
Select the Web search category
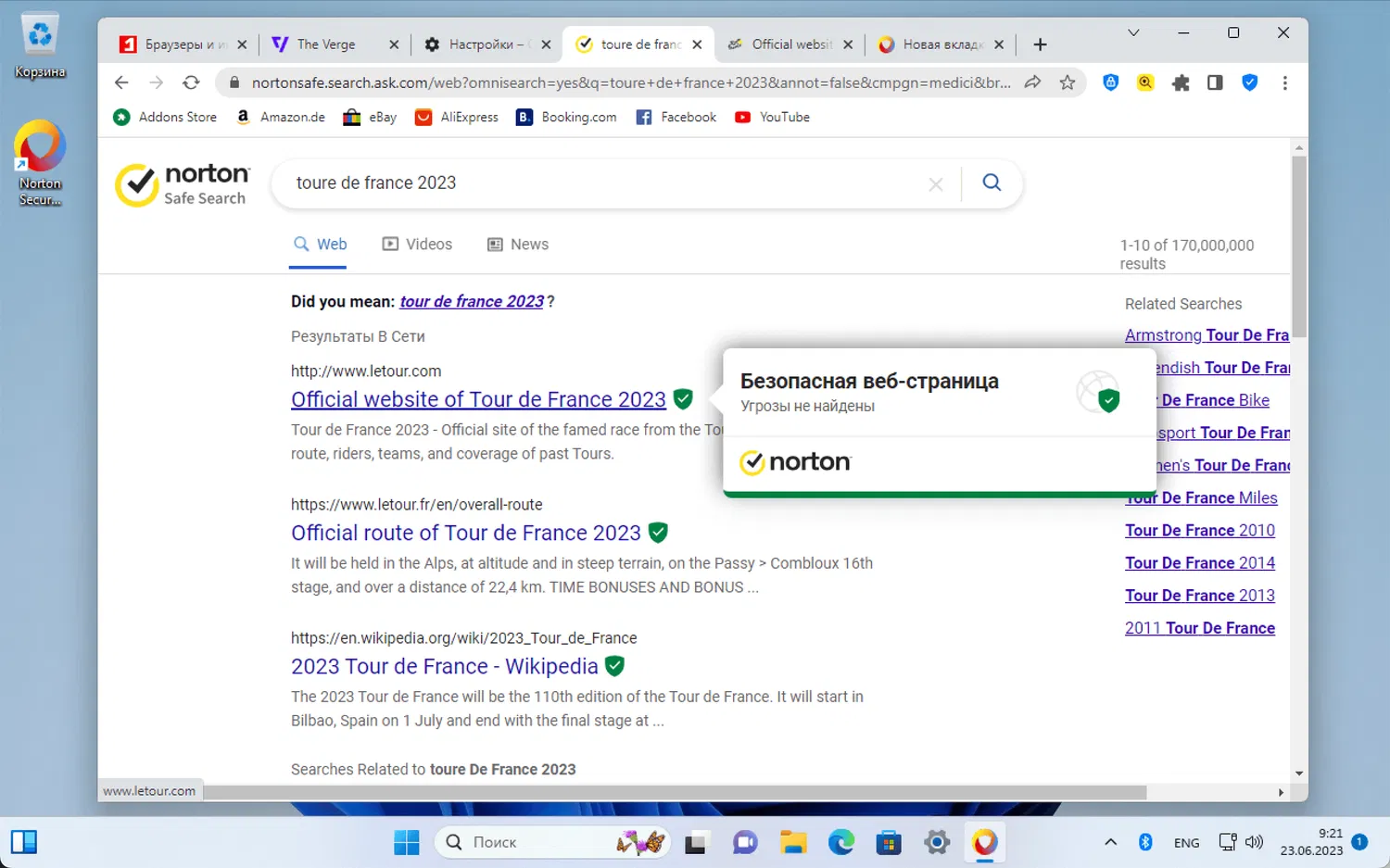320,245
